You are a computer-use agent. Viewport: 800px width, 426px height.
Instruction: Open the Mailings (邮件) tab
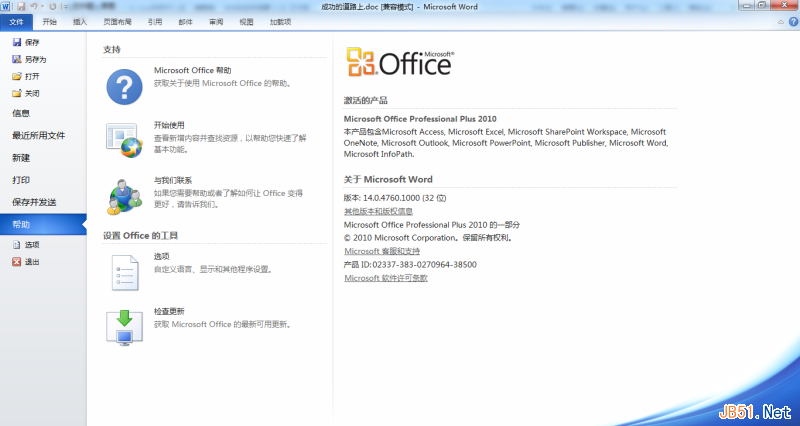click(x=186, y=22)
